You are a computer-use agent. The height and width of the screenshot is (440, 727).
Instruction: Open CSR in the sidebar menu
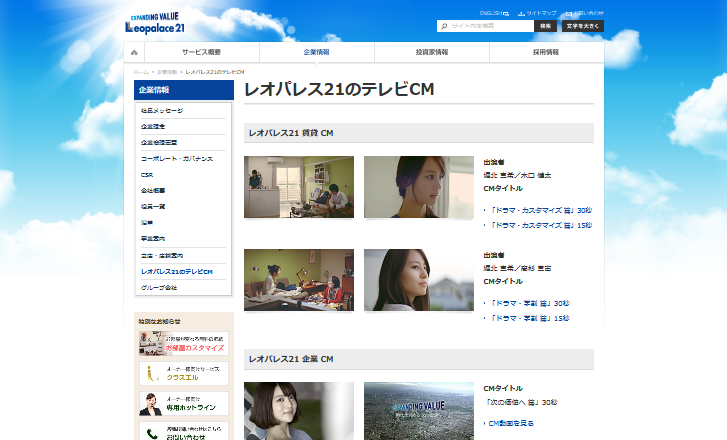pyautogui.click(x=147, y=175)
